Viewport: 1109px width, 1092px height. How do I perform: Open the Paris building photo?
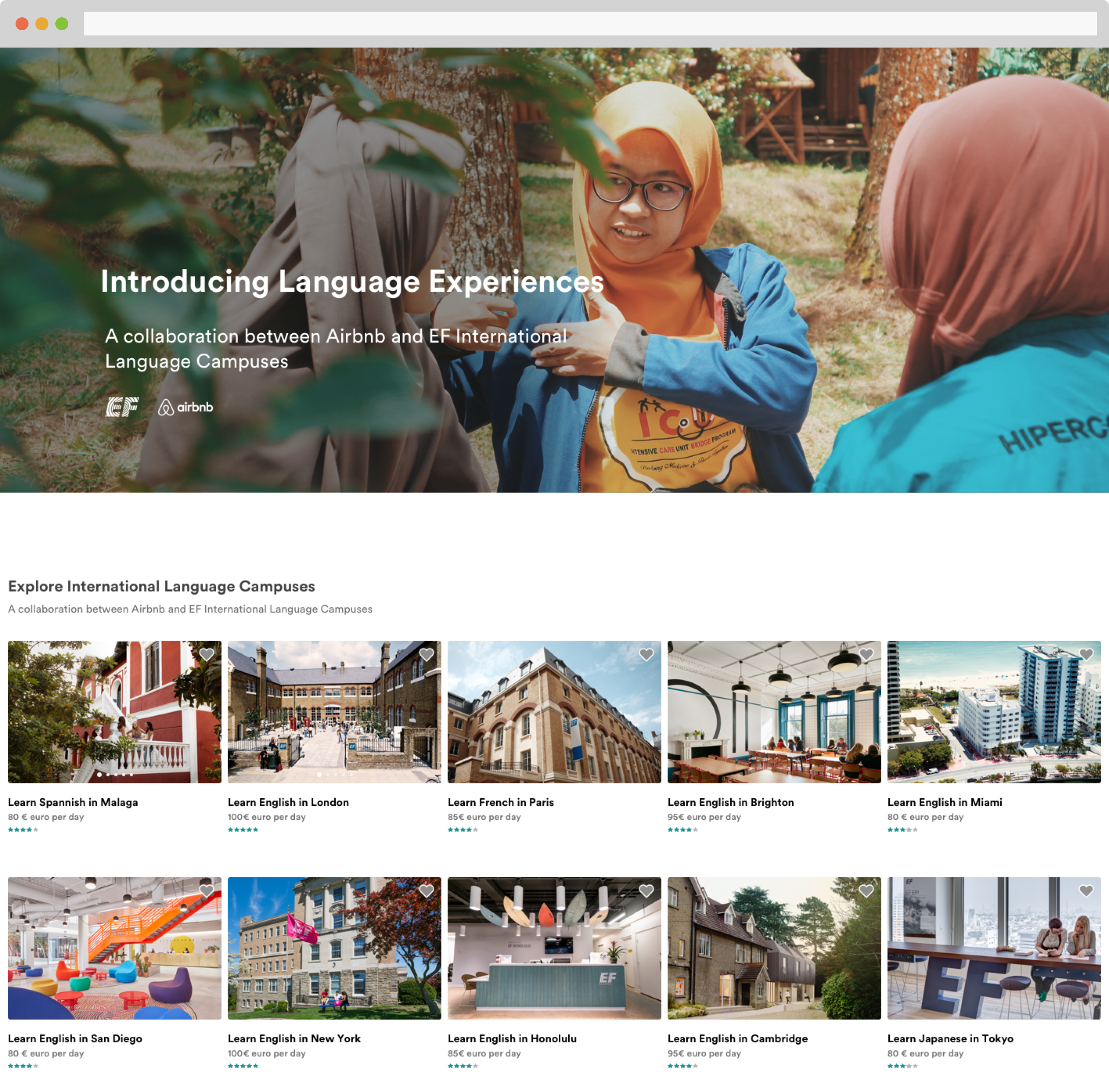pyautogui.click(x=554, y=712)
